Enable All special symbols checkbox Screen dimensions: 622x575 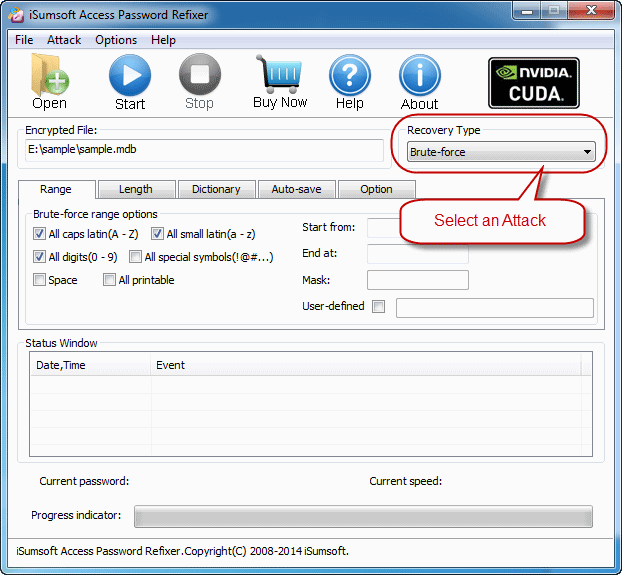click(135, 257)
